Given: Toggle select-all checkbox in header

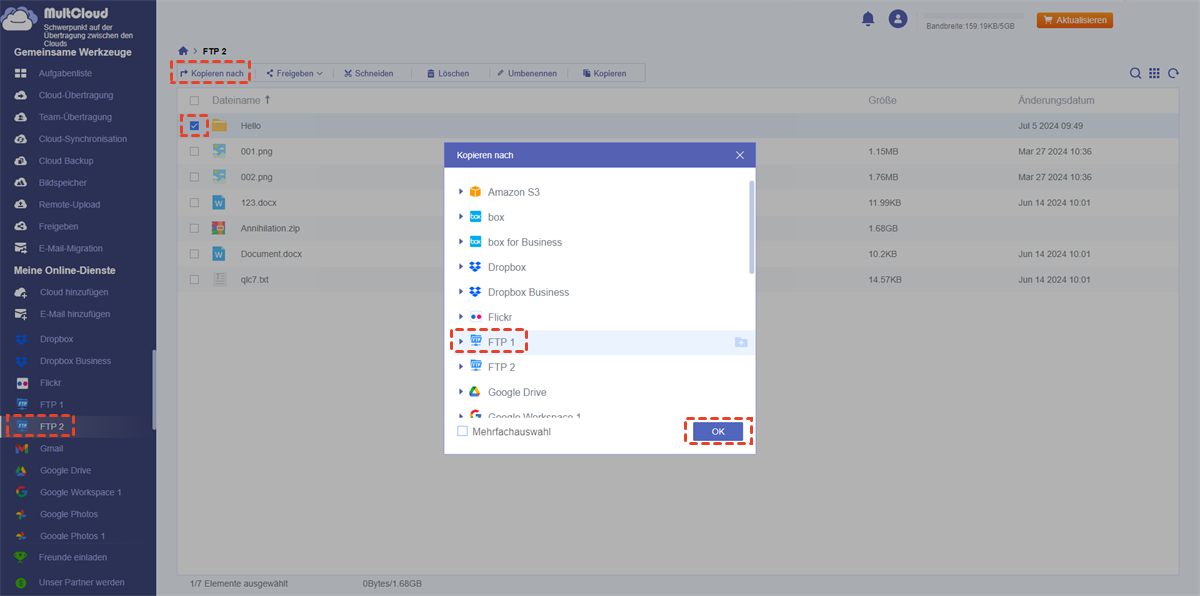Looking at the screenshot, I should tap(194, 101).
